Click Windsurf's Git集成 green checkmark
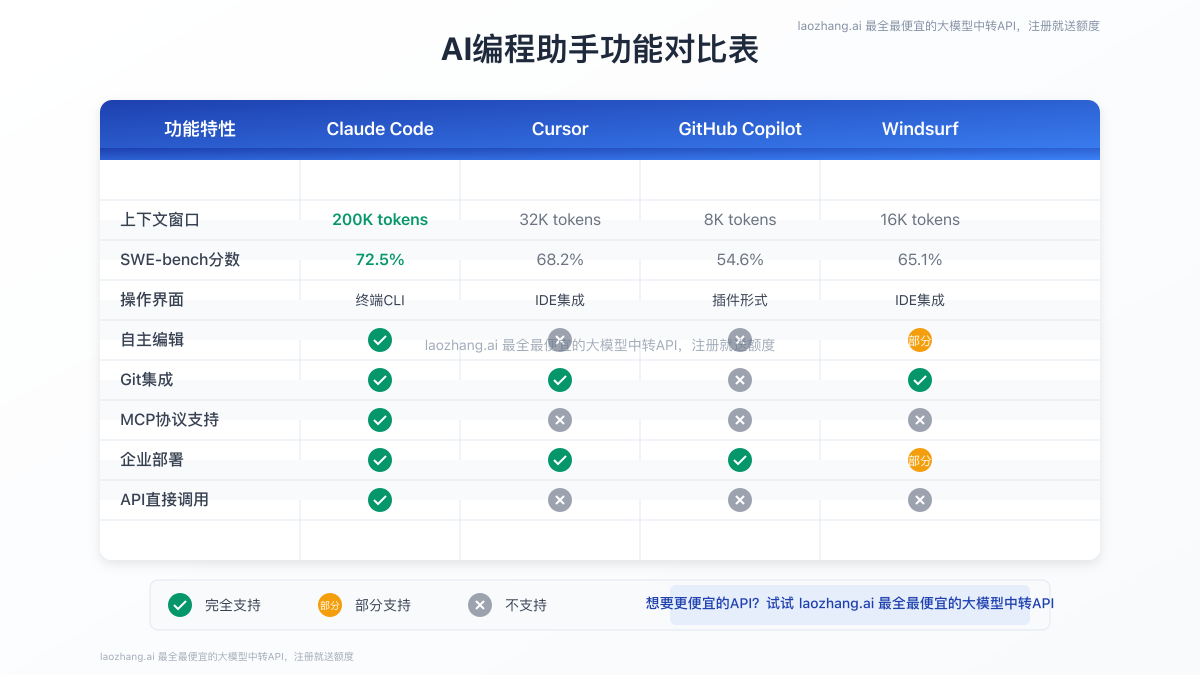 point(920,380)
